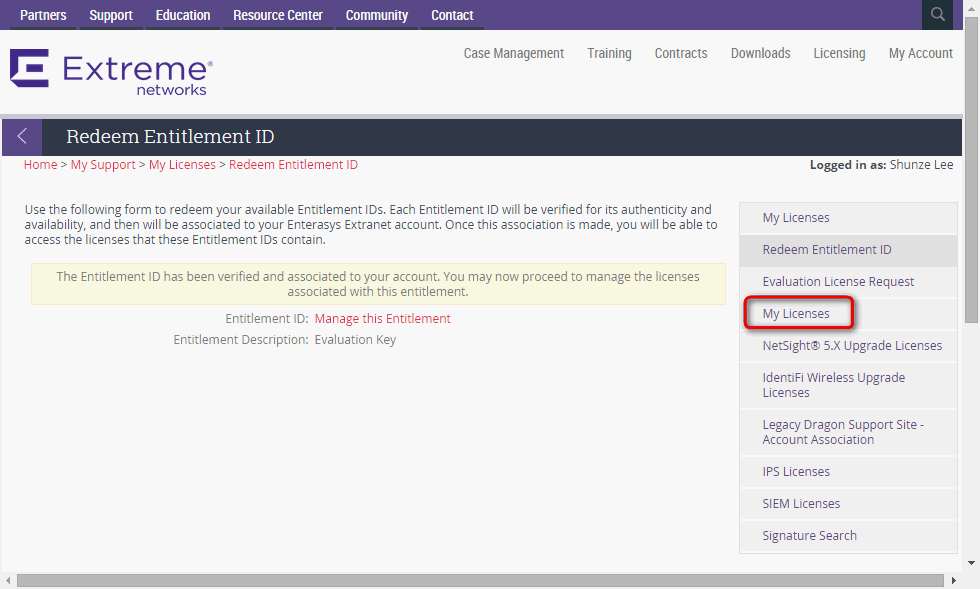Click the 'Redeem Entitlement ID' page heading
The image size is (980, 589).
pos(170,136)
